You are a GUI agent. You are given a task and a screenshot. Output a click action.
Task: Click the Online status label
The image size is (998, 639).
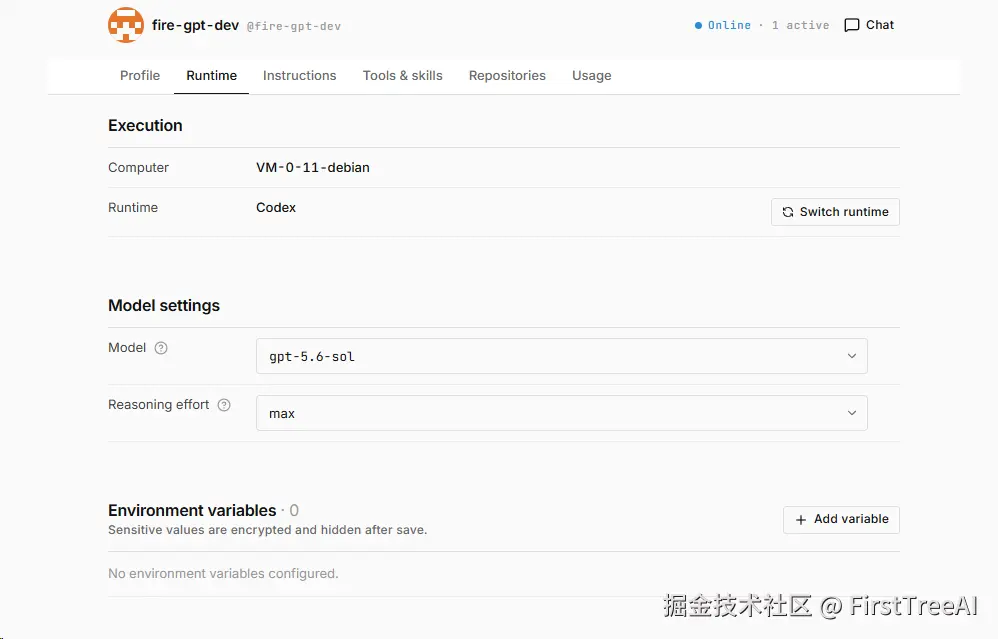tap(729, 25)
